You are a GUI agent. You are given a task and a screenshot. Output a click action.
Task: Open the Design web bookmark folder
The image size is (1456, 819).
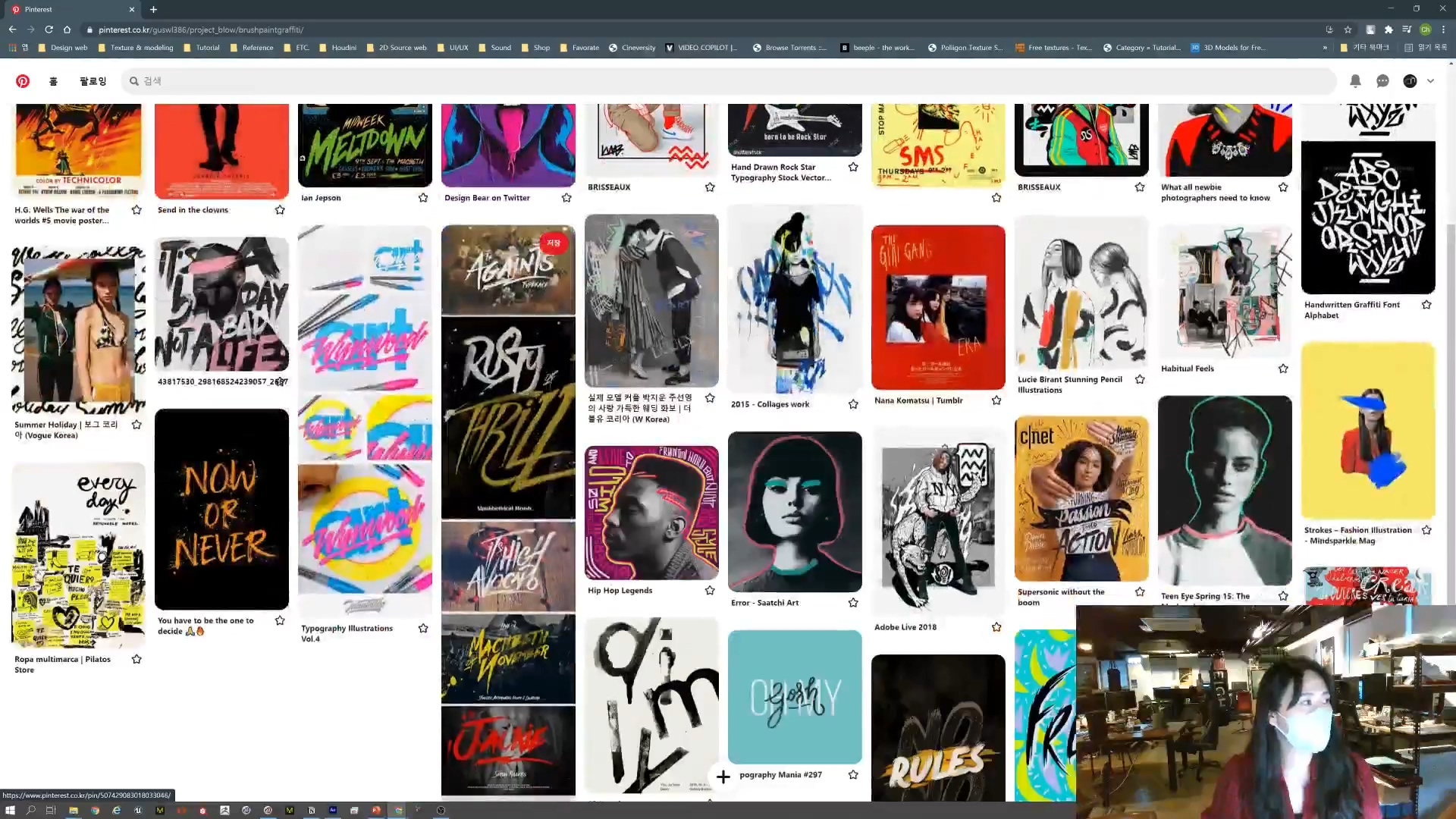click(x=63, y=47)
